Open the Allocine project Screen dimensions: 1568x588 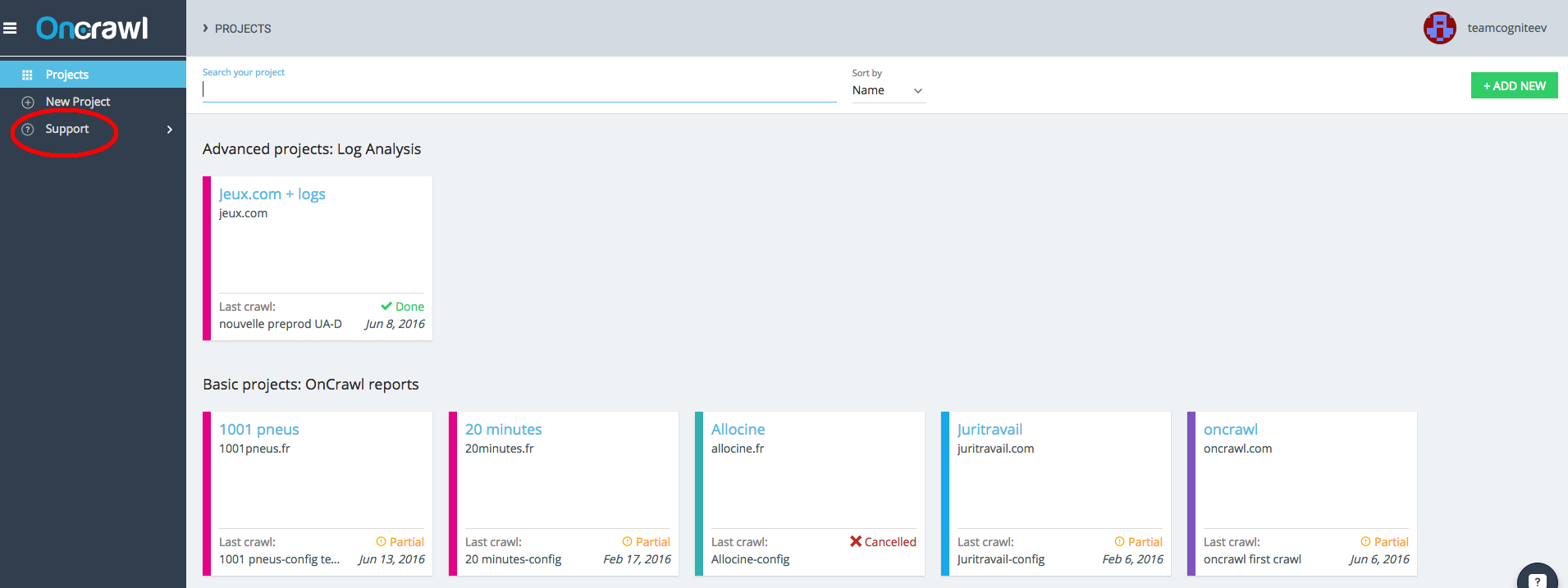point(738,430)
